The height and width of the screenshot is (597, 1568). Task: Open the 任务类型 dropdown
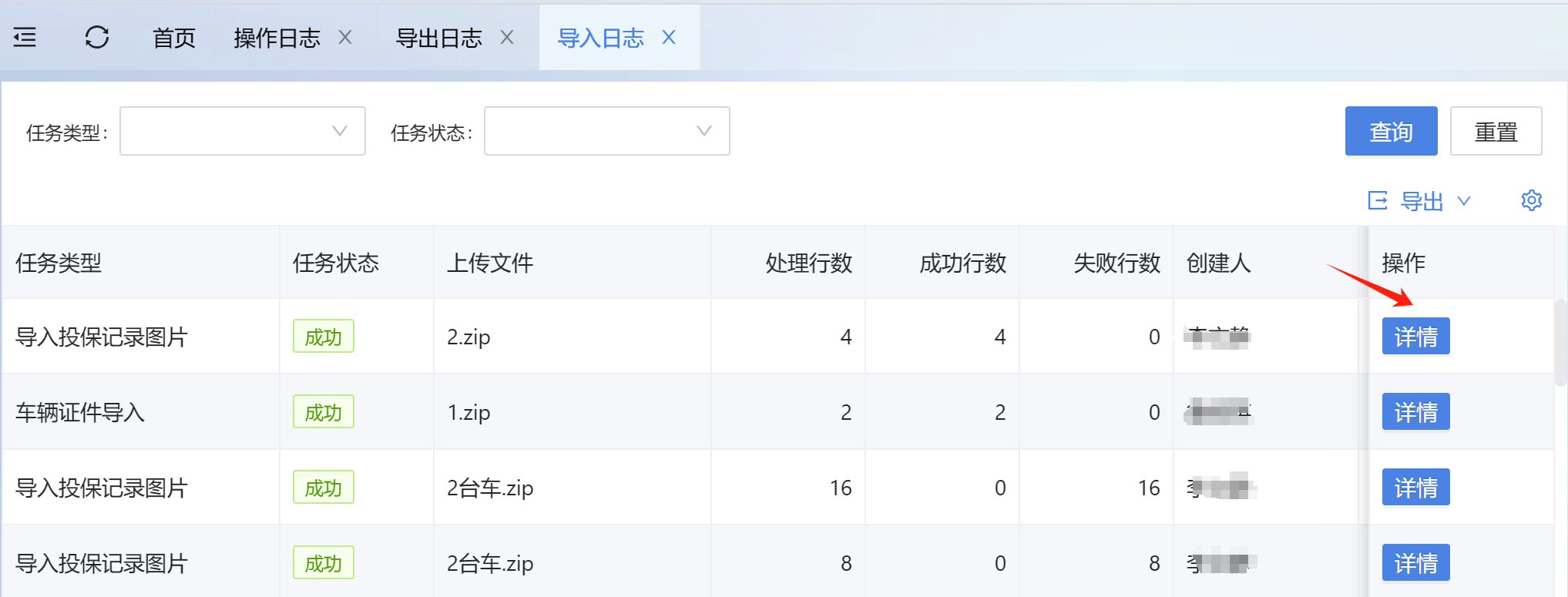(242, 131)
